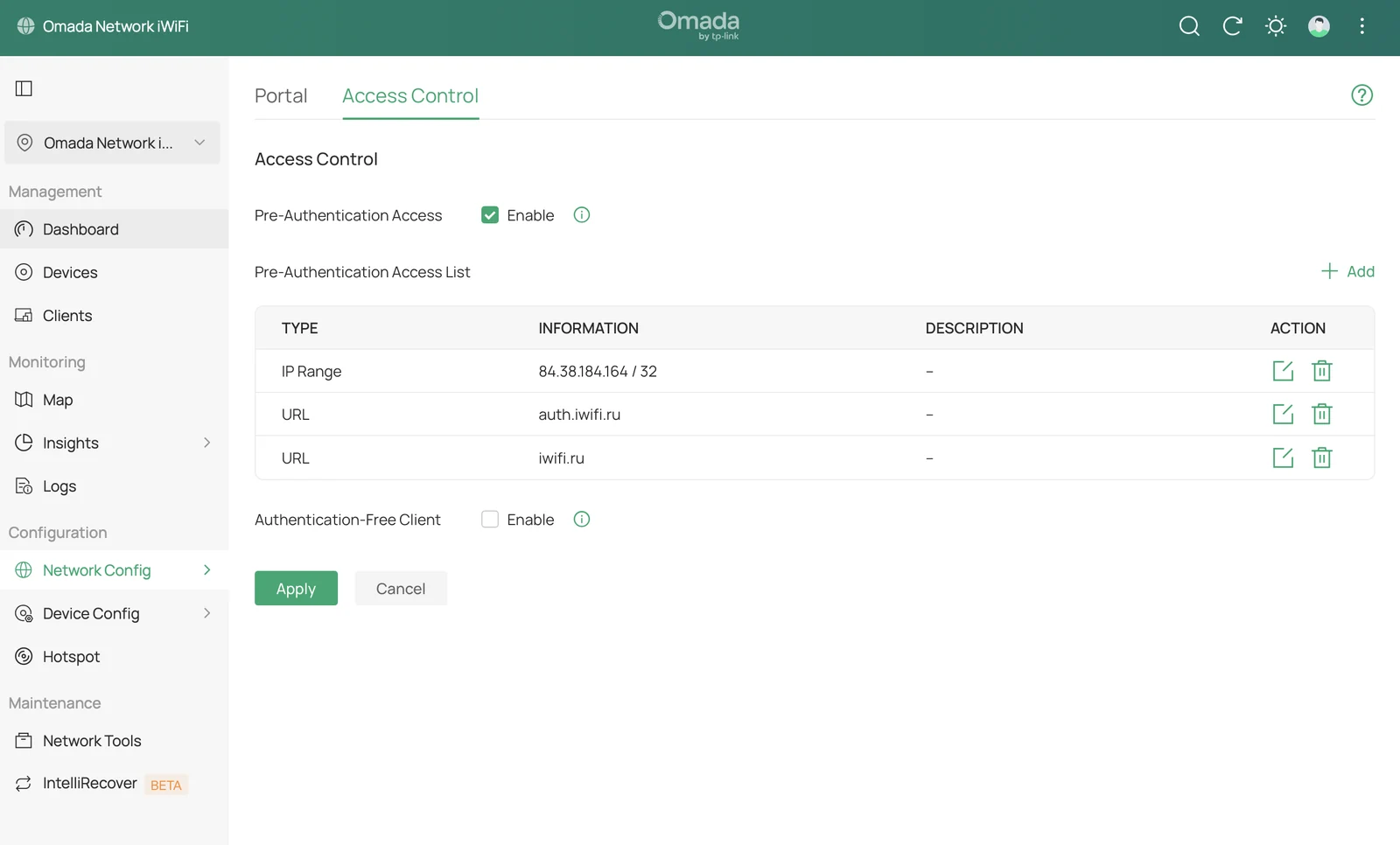Open Devices in sidebar
The width and height of the screenshot is (1400, 845).
(114, 272)
